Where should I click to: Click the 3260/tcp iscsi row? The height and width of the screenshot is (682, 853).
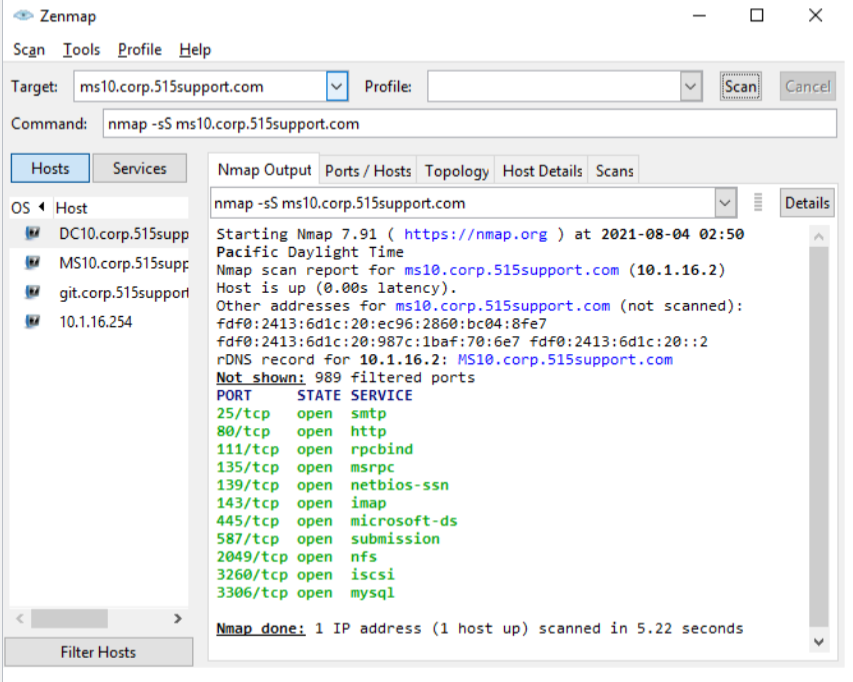tap(306, 575)
